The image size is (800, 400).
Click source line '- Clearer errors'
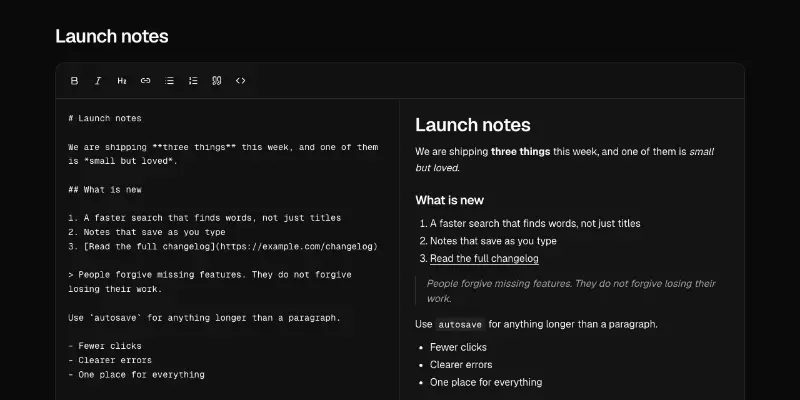tap(110, 360)
